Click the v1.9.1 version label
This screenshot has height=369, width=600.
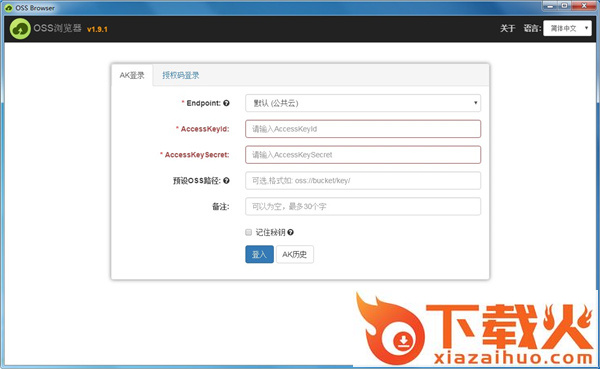tap(97, 29)
